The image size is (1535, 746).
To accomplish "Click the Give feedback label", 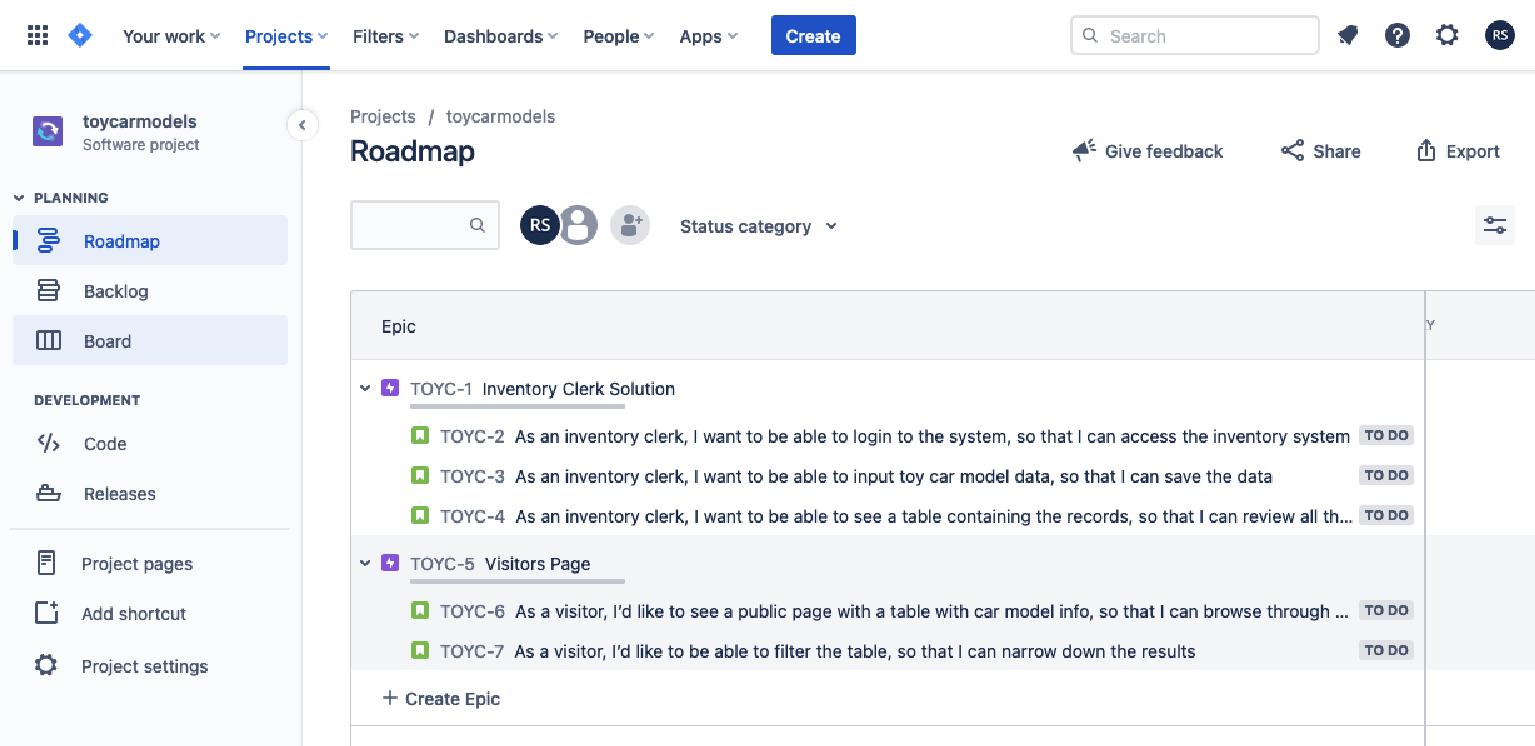I will click(x=1164, y=151).
